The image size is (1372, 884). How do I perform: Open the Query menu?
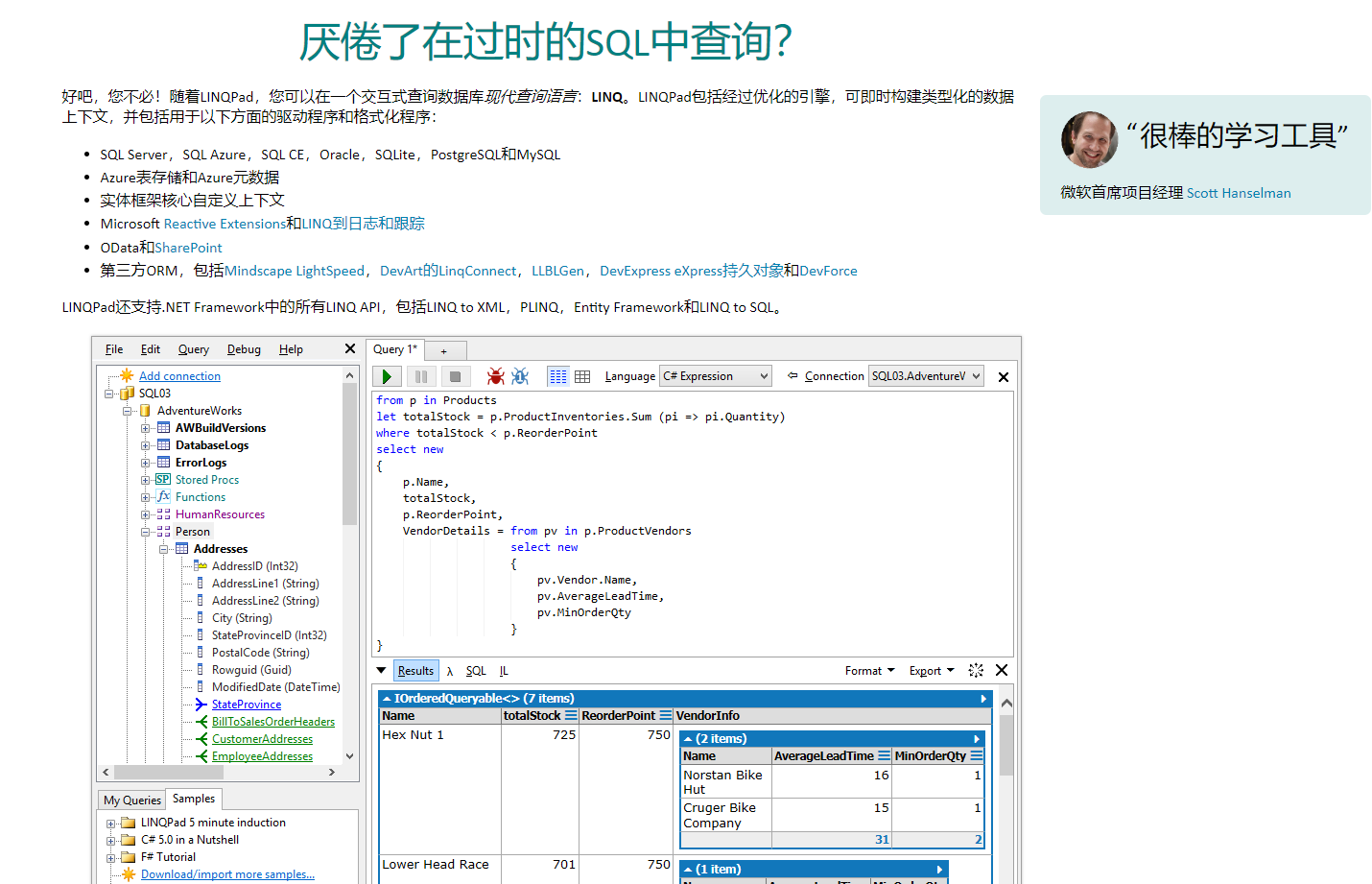[x=194, y=349]
